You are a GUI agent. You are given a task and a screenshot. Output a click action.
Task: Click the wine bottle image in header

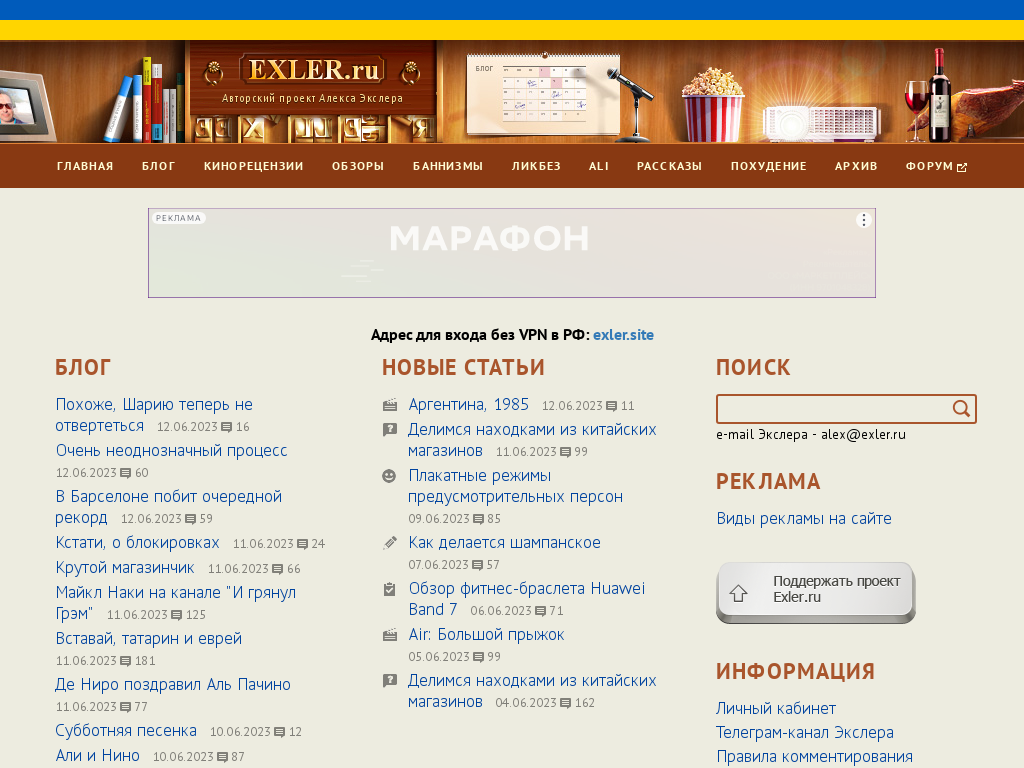[x=940, y=95]
